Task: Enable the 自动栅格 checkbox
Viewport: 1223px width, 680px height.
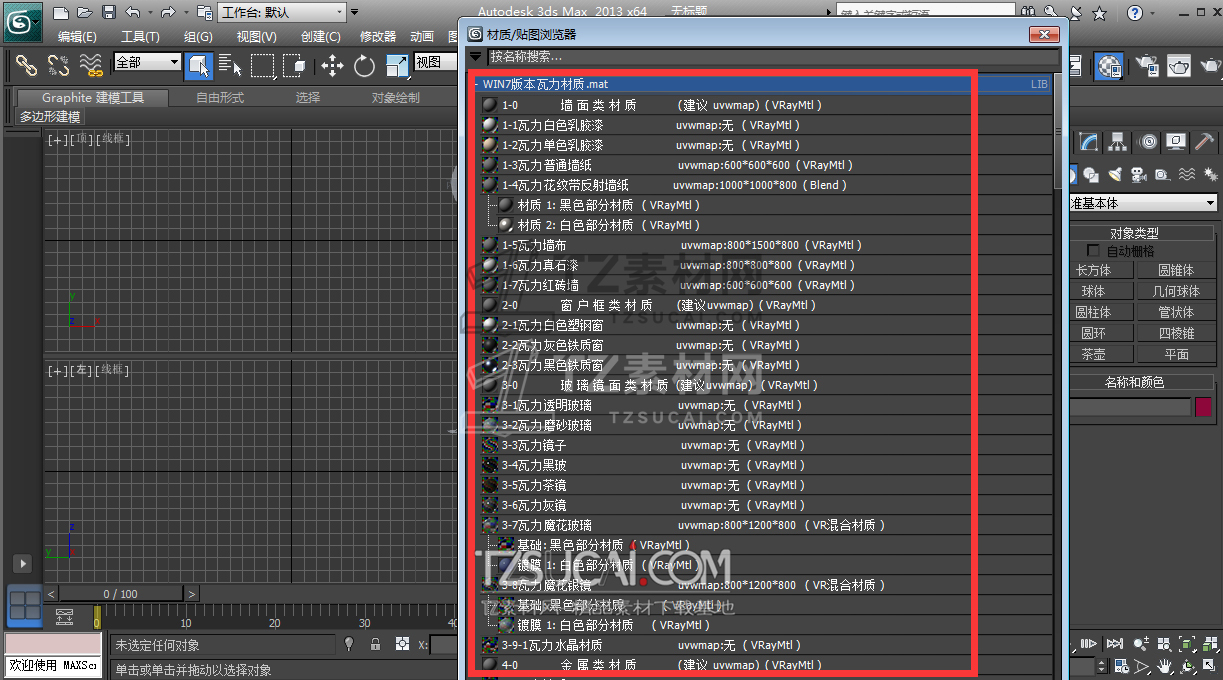Action: (x=1093, y=251)
